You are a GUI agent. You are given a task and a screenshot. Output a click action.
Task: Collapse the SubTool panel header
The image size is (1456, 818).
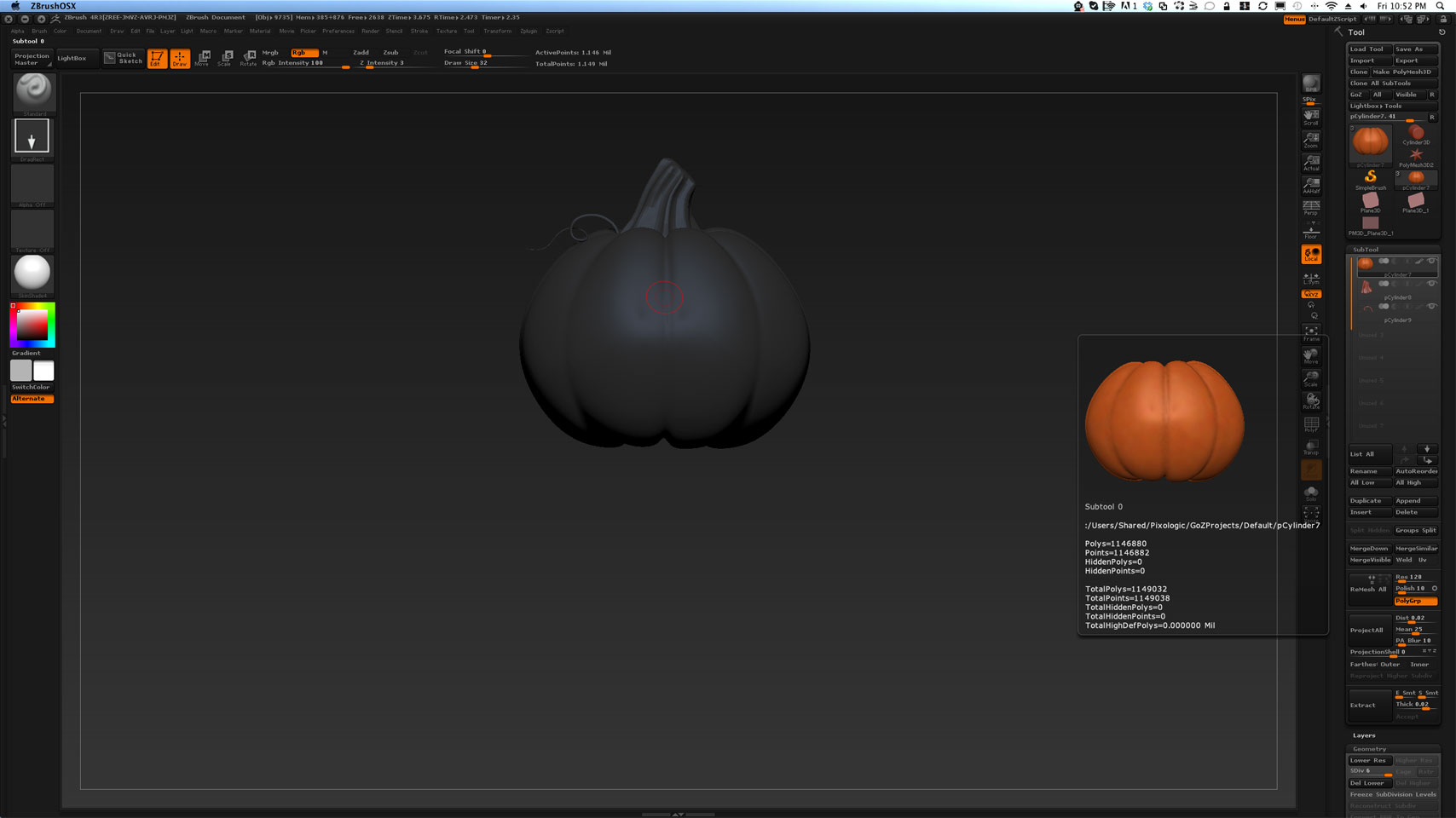point(1366,250)
